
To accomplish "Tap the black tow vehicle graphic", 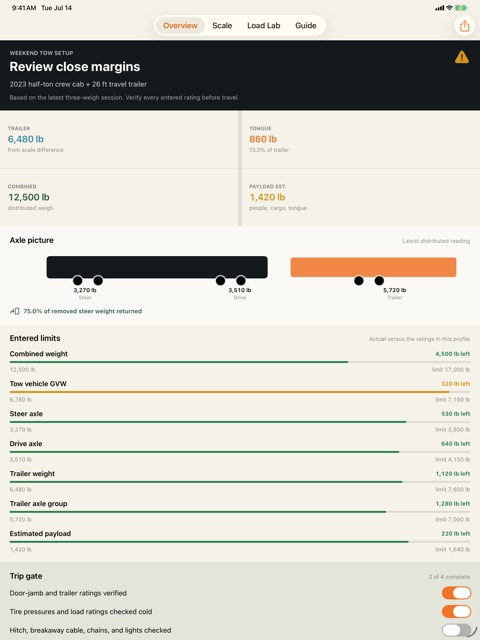I will pos(157,267).
